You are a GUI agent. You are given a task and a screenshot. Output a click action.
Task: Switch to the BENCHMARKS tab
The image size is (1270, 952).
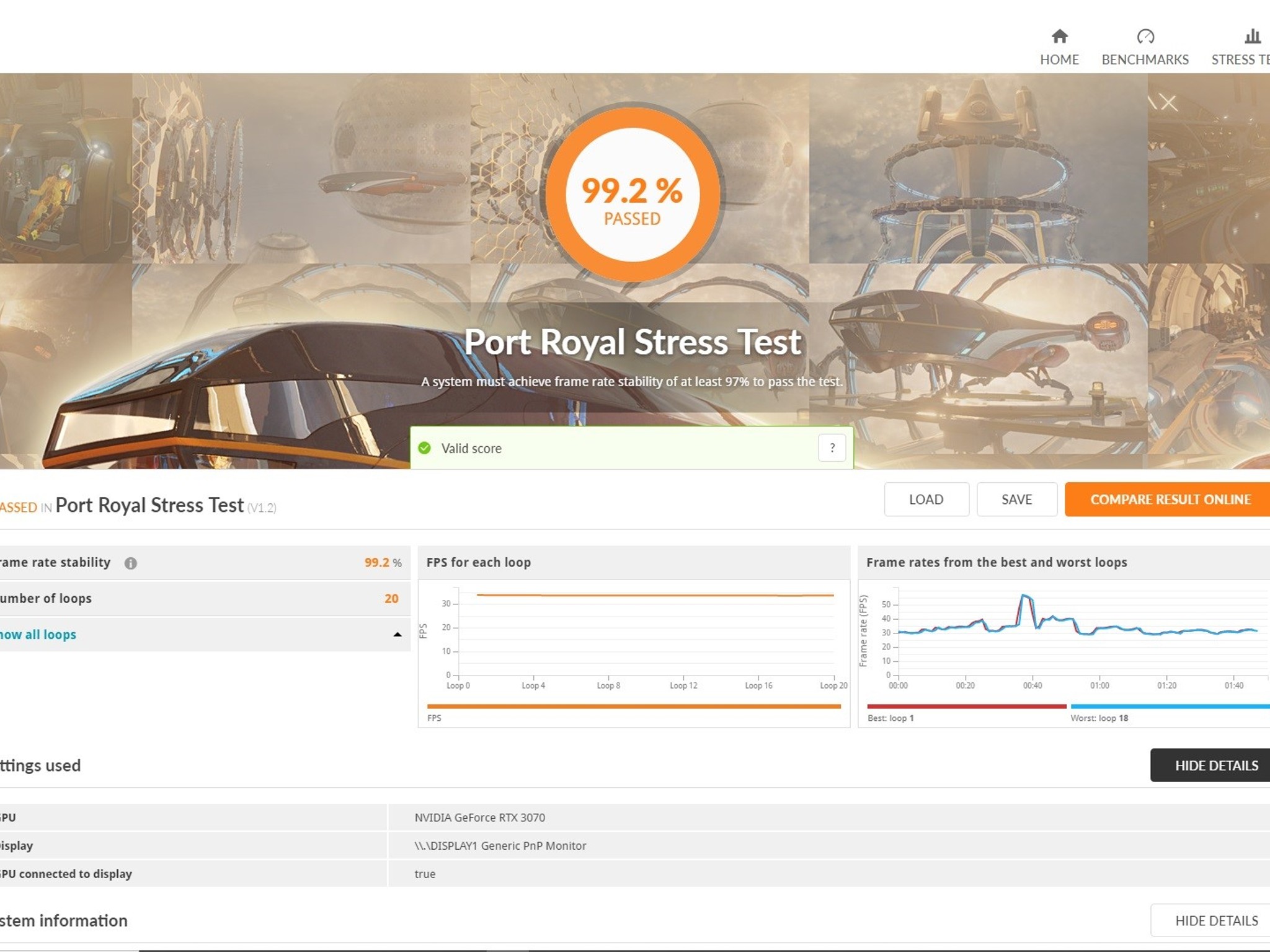(1145, 59)
